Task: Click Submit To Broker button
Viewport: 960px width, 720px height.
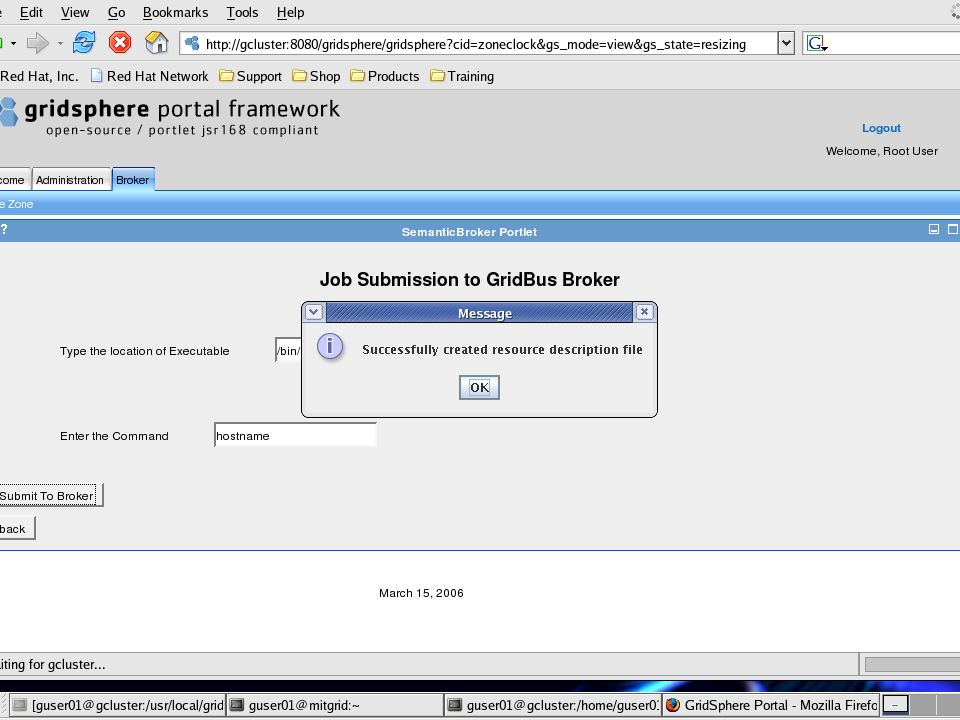Action: [50, 495]
